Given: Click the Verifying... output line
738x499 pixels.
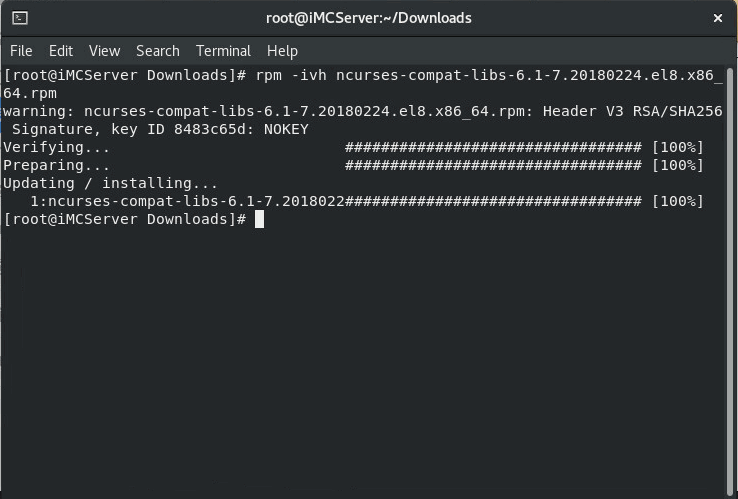Looking at the screenshot, I should 353,147.
